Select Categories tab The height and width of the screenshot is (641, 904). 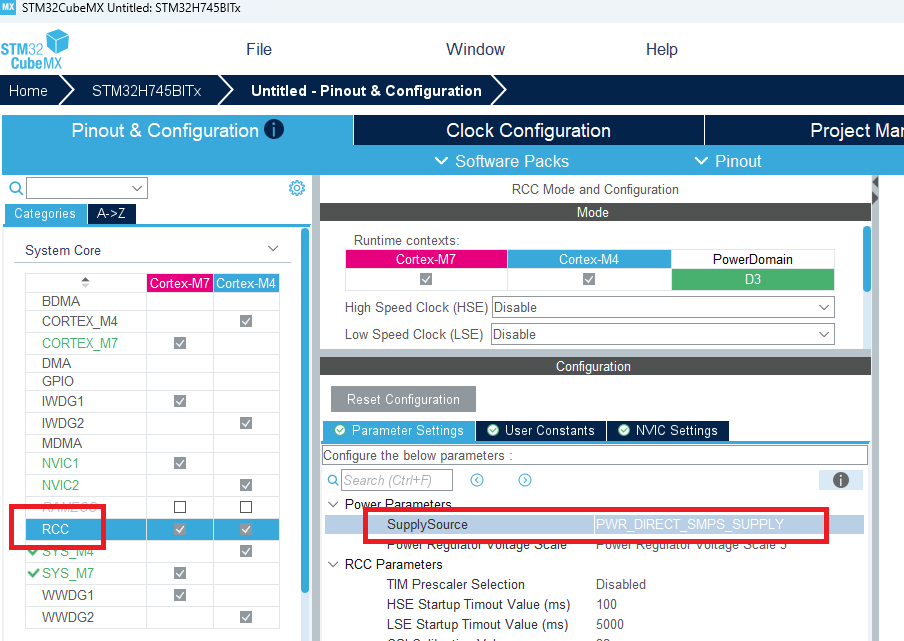tap(45, 213)
